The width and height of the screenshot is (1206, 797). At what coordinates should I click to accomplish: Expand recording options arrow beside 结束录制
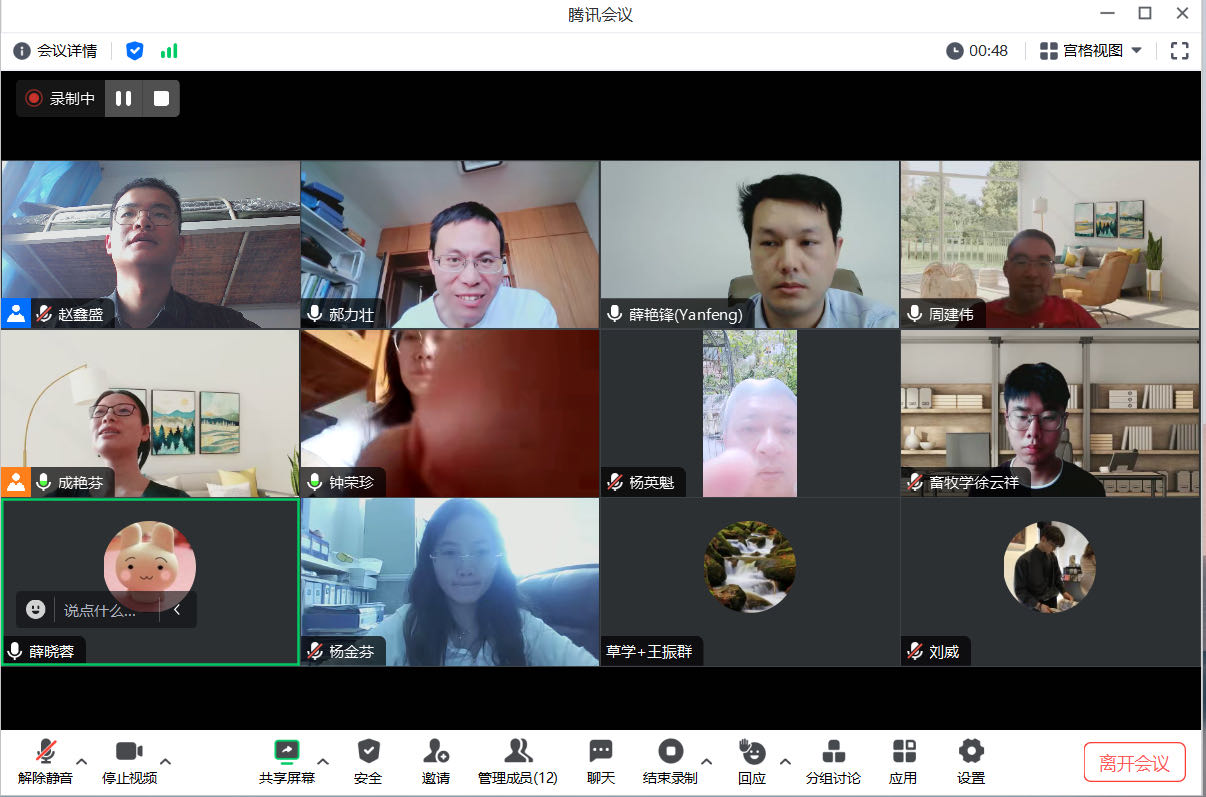tap(707, 761)
